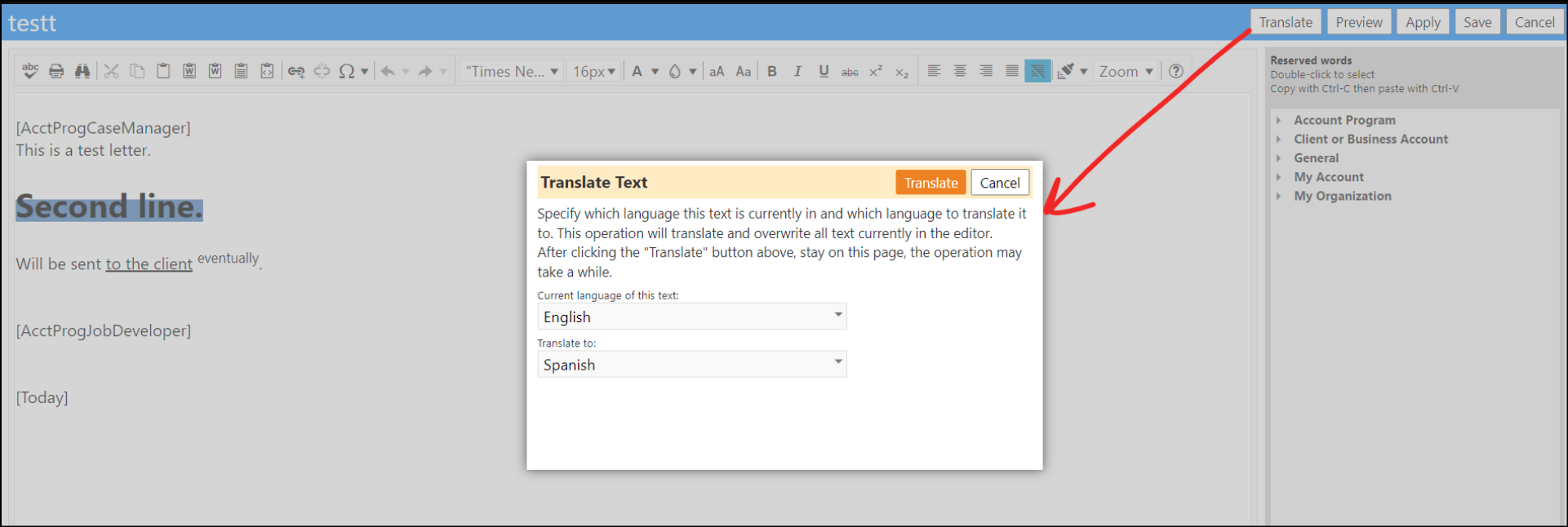Run the spell check tool
Screen dimensions: 1568x527
(x=30, y=71)
